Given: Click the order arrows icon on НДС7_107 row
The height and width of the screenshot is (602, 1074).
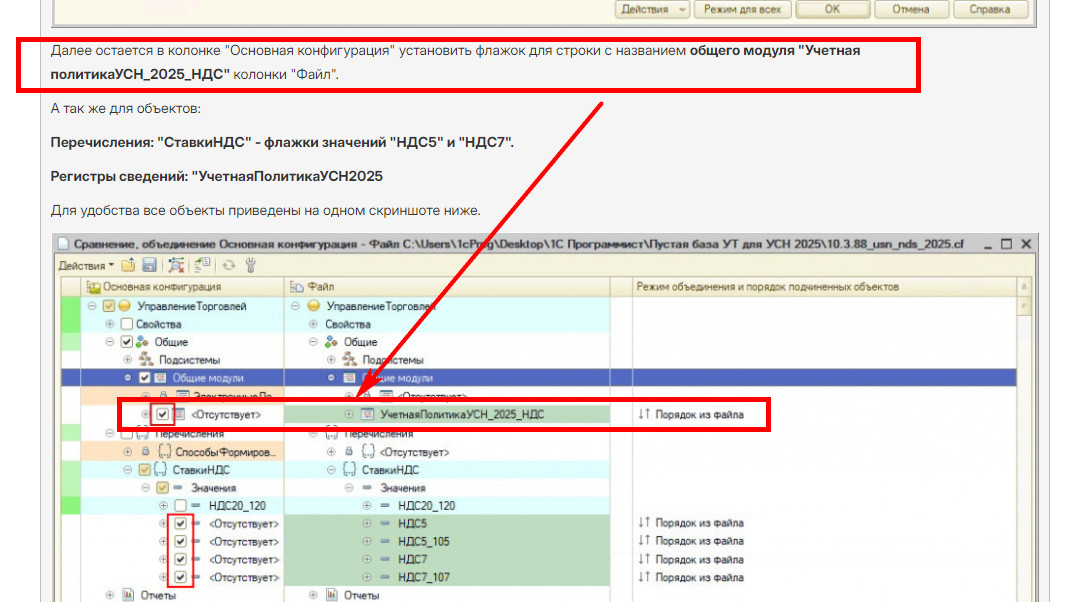Looking at the screenshot, I should click(x=644, y=577).
